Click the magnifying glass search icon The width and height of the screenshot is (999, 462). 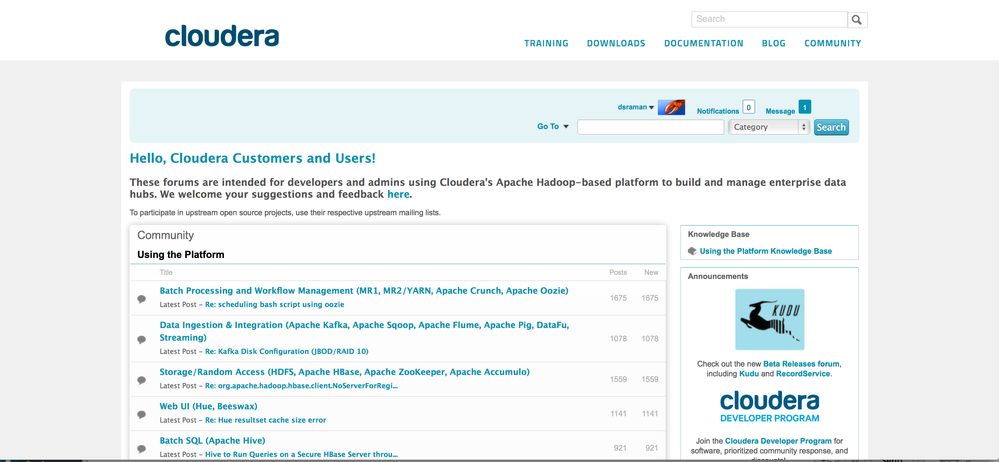click(x=857, y=20)
